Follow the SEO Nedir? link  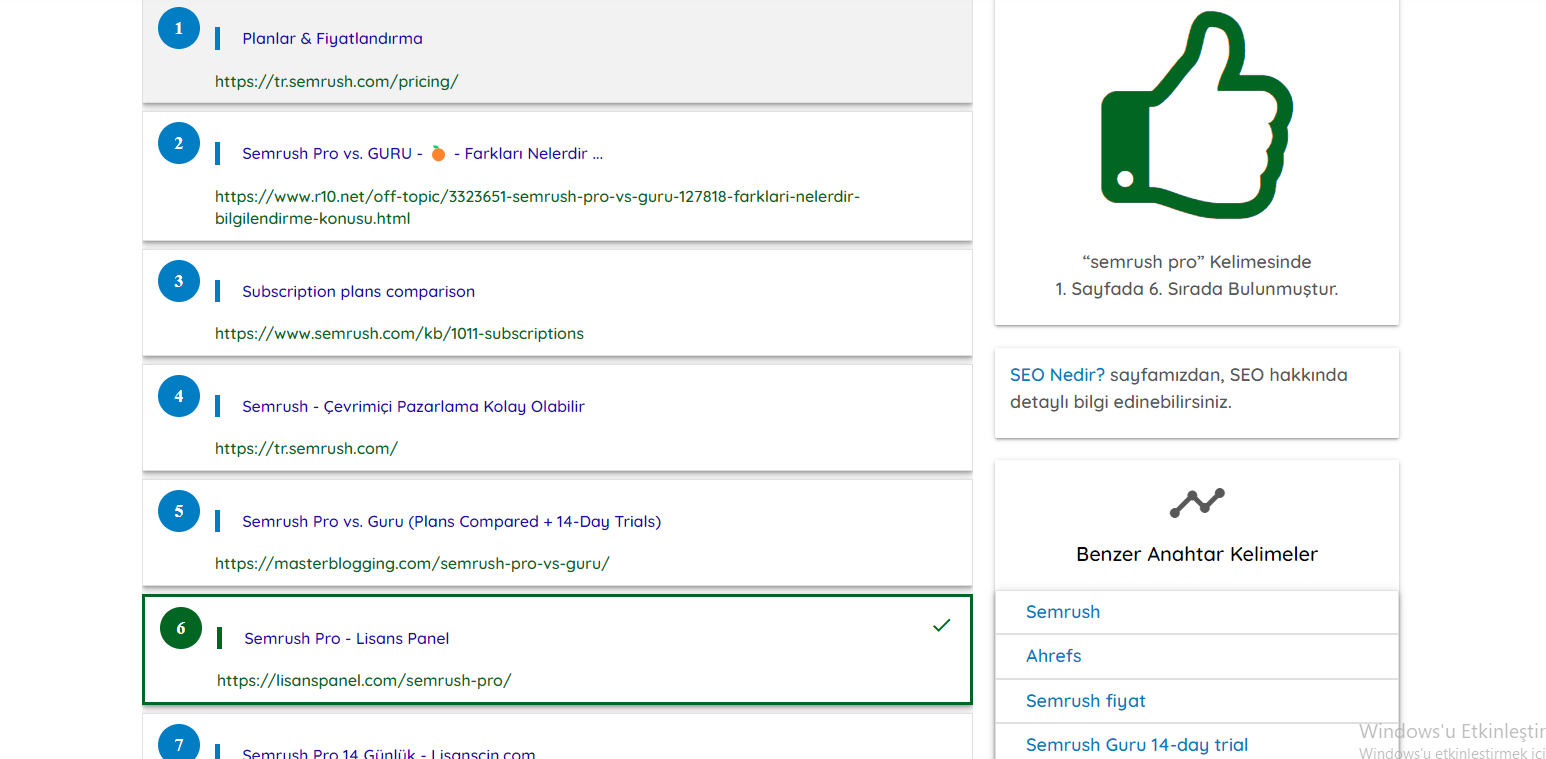coord(1057,376)
